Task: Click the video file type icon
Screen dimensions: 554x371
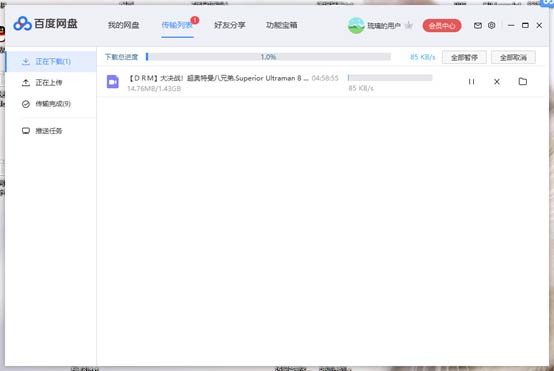Action: pyautogui.click(x=113, y=82)
